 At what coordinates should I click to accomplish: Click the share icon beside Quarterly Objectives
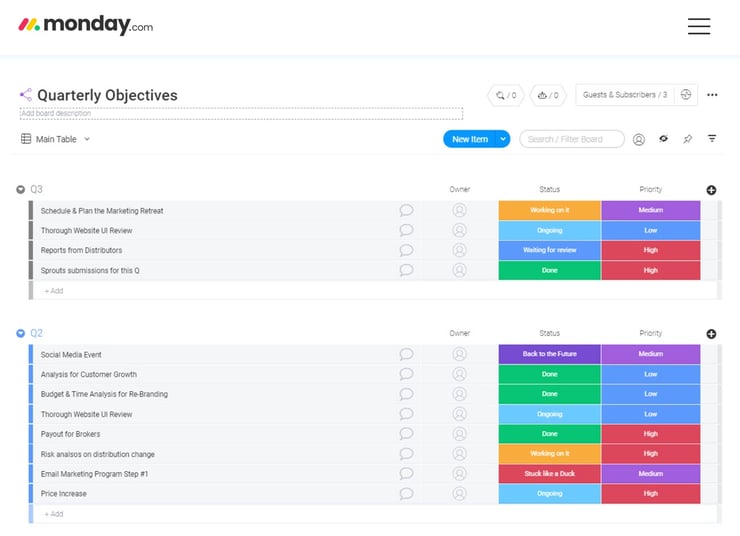(25, 95)
